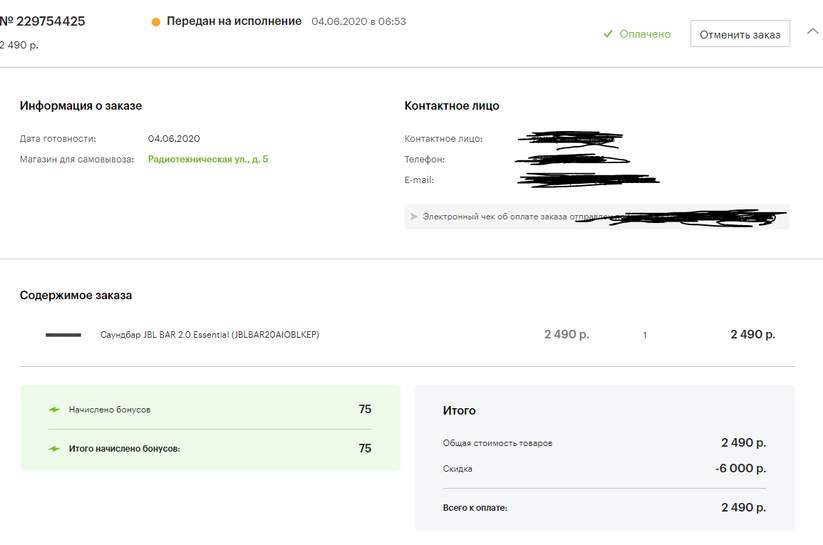The width and height of the screenshot is (823, 545).
Task: Open the JBL soundbar product thumbnail
Action: [x=63, y=334]
